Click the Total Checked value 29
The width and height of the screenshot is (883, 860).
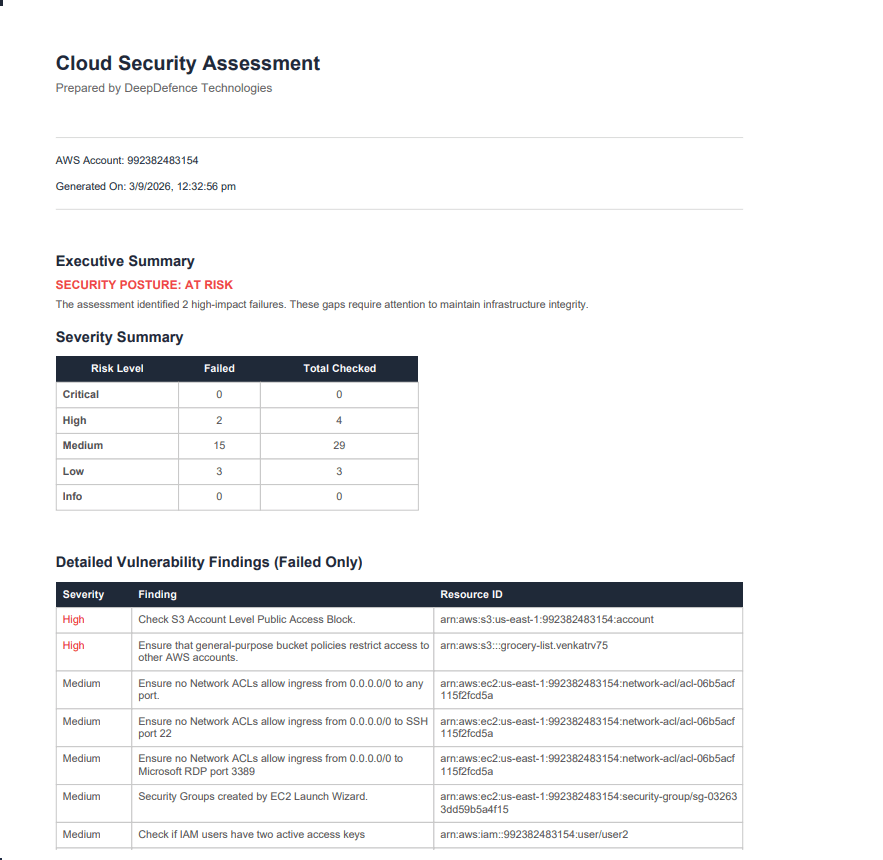click(x=339, y=445)
